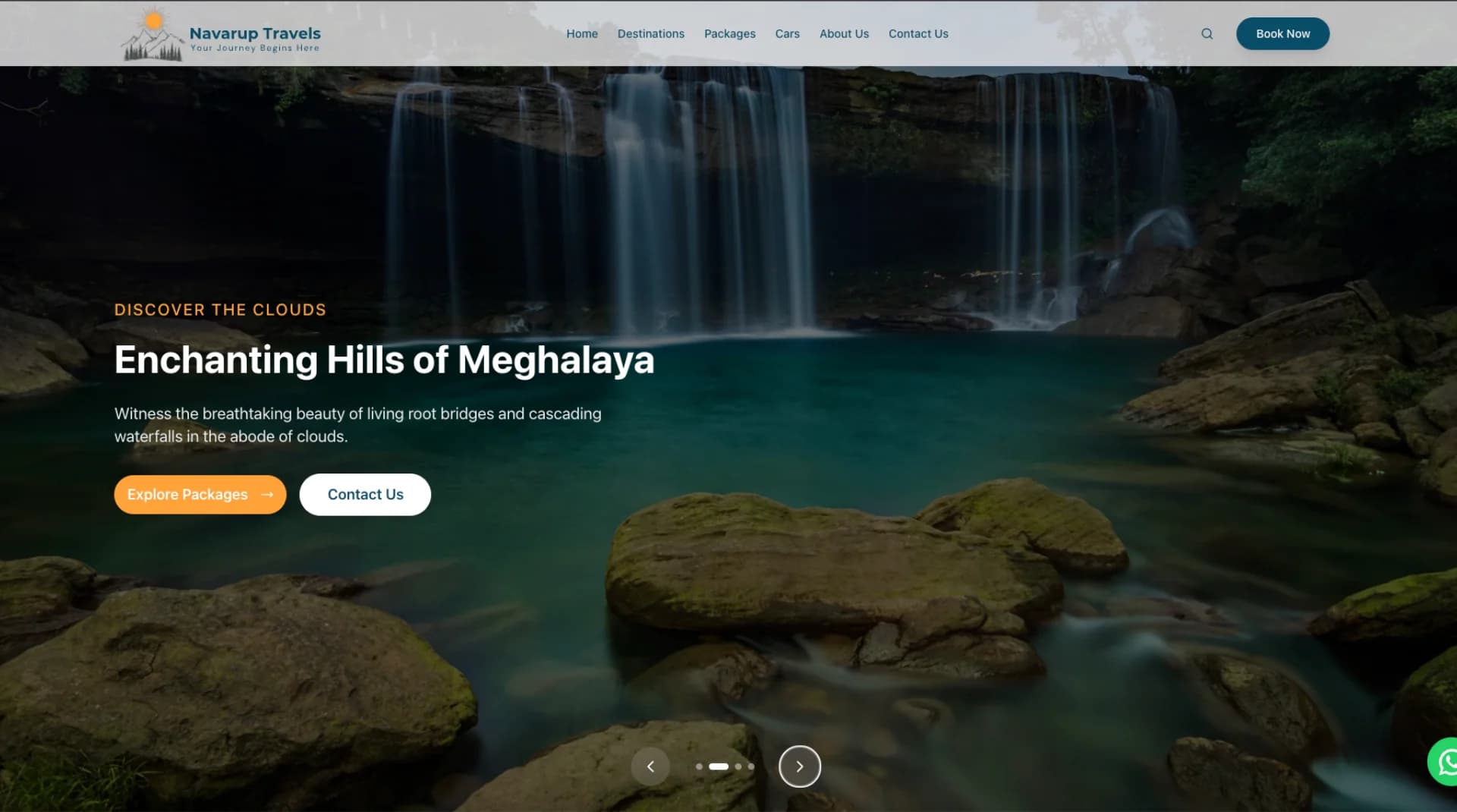Select the active second slide indicator
Viewport: 1457px width, 812px height.
tap(719, 766)
